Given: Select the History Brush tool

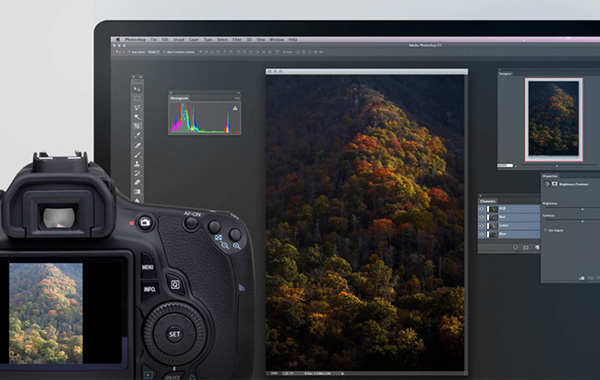Looking at the screenshot, I should coord(137,173).
